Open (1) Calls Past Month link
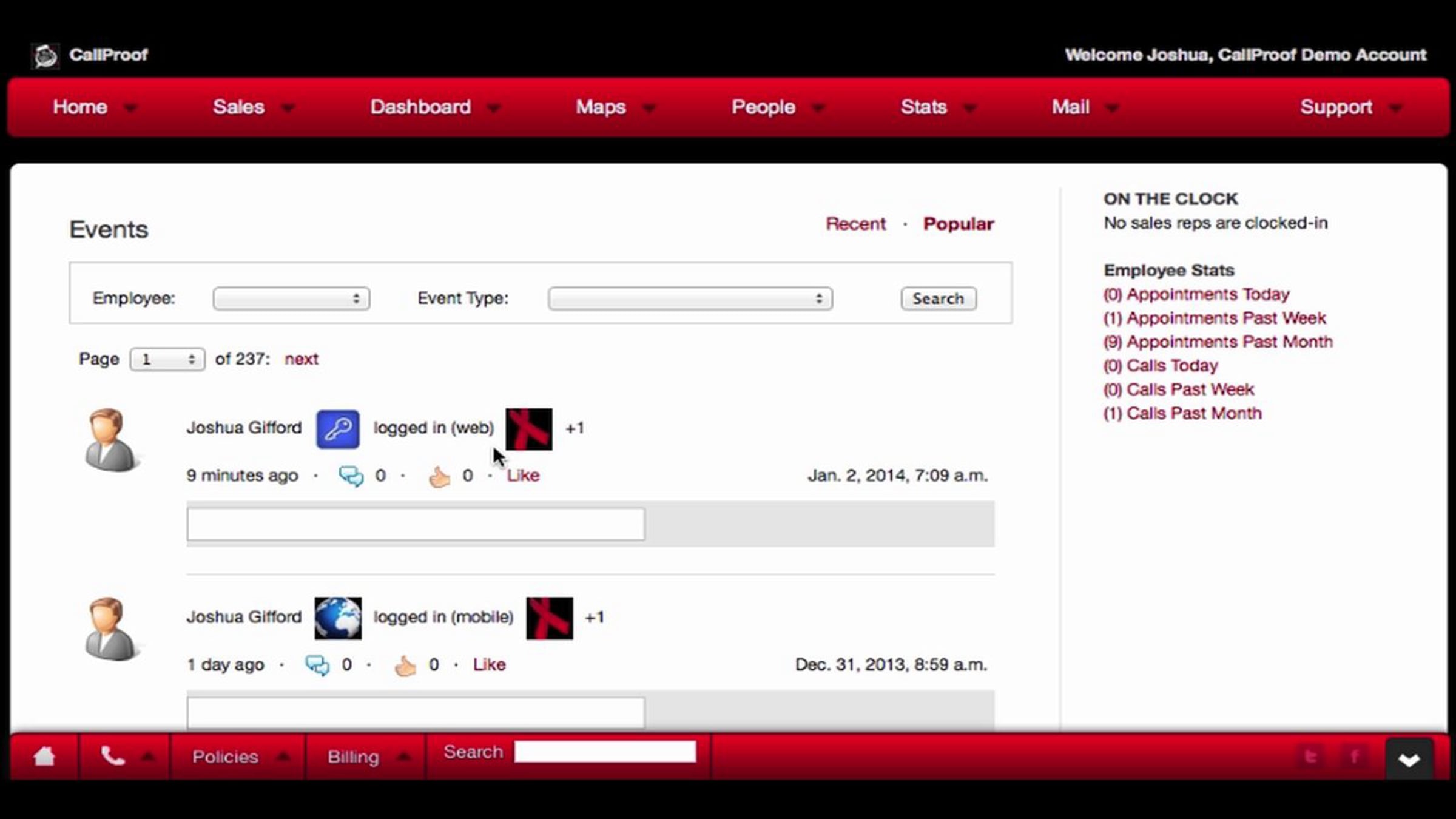1456x819 pixels. point(1182,413)
